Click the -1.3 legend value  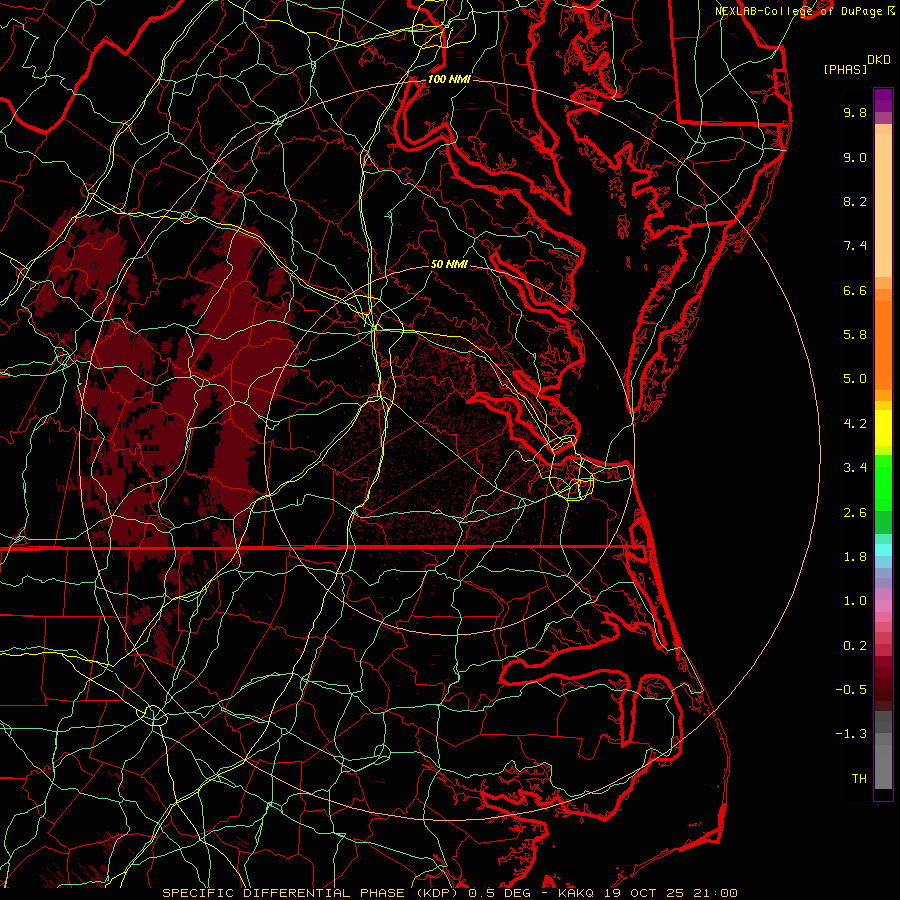coord(851,734)
